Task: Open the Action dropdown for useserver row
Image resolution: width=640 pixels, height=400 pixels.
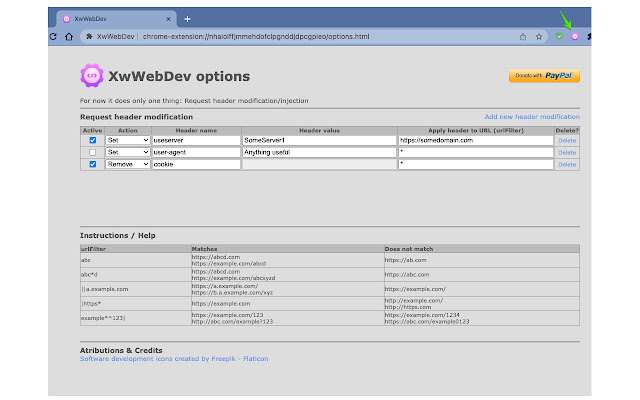Action: [128, 140]
